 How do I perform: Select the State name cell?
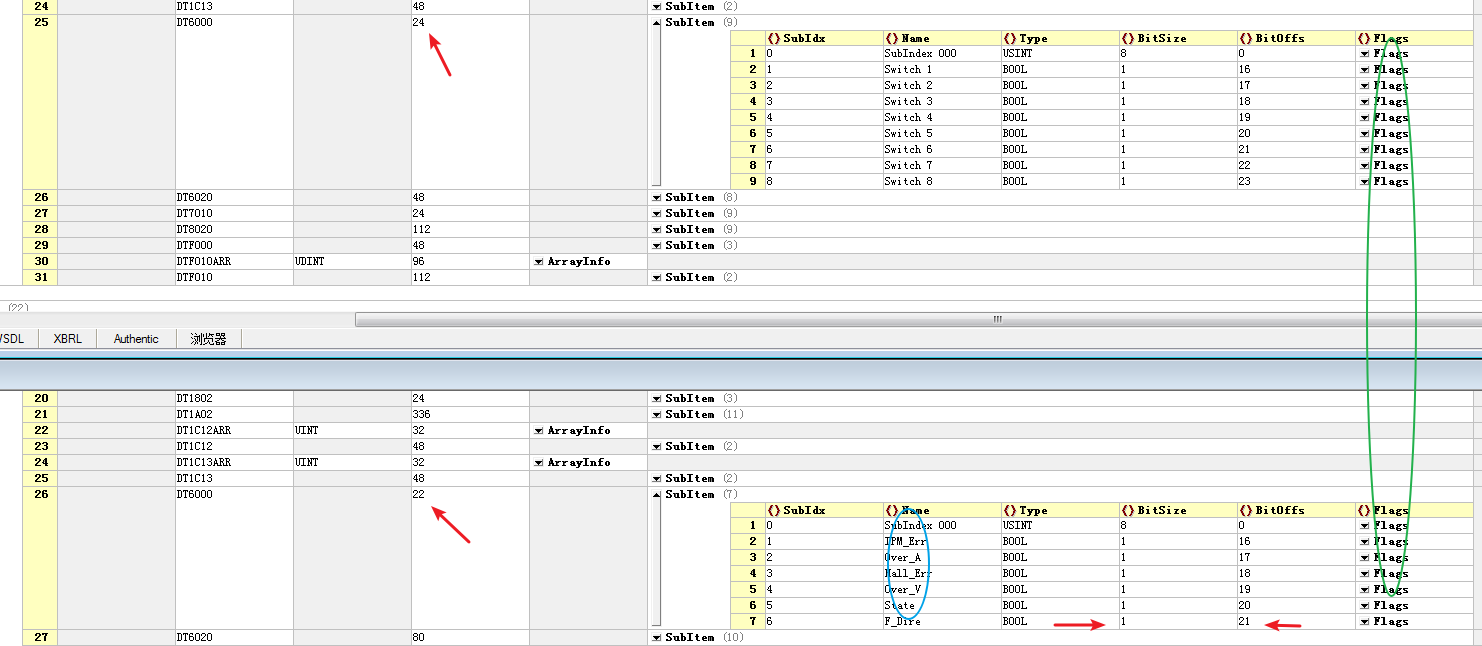[941, 606]
